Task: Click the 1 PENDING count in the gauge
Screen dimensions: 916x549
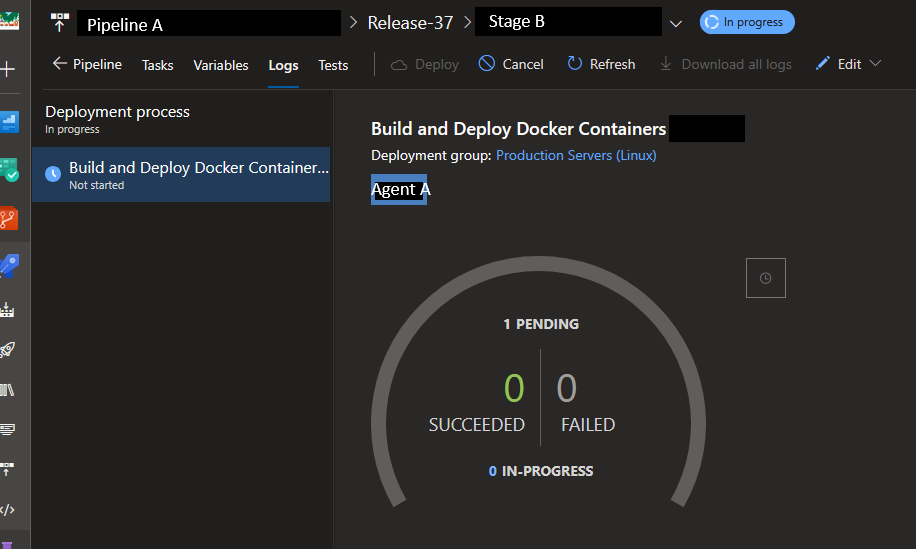Action: [541, 324]
